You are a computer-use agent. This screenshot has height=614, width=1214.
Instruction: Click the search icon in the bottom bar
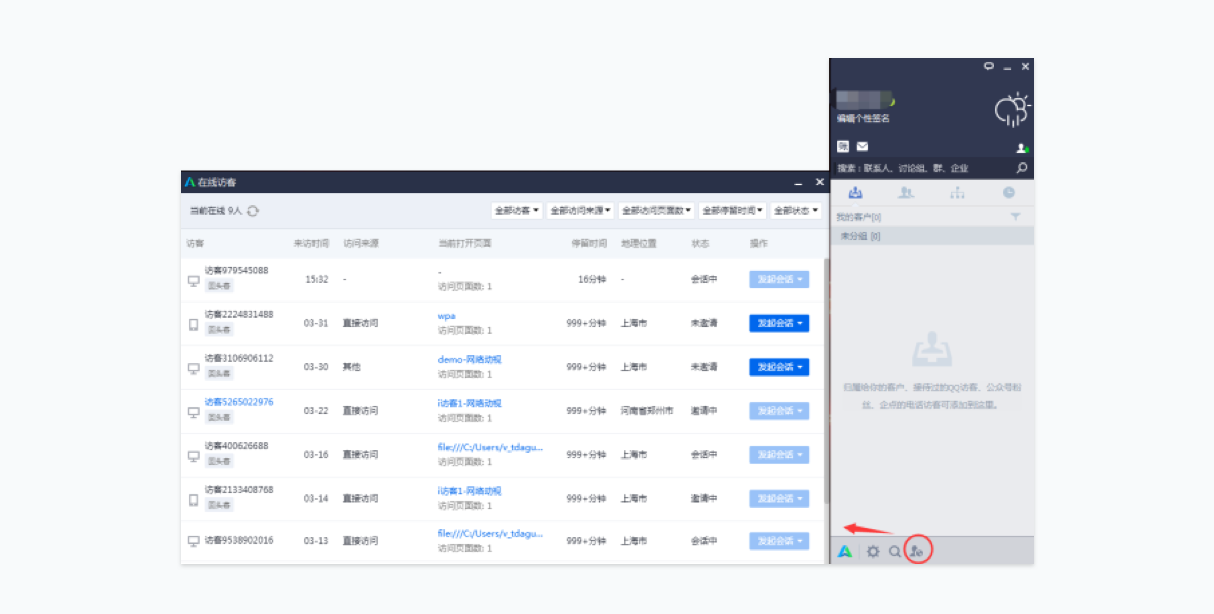click(x=895, y=551)
